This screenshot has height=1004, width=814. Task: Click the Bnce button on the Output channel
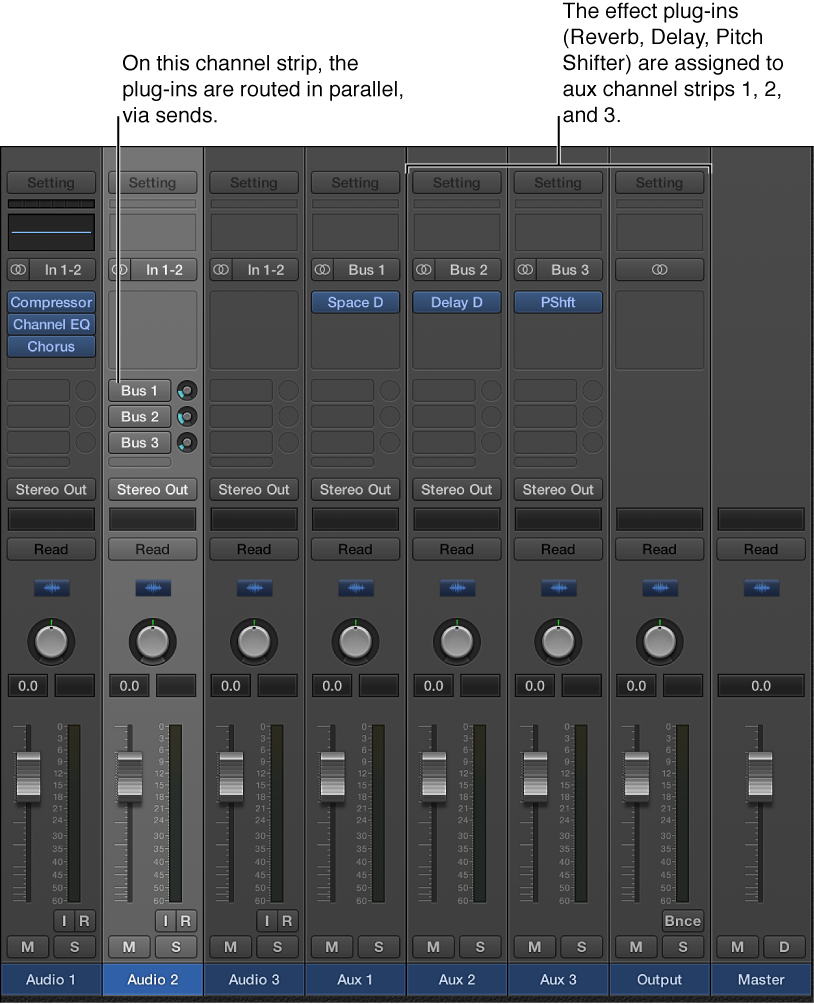pyautogui.click(x=682, y=921)
